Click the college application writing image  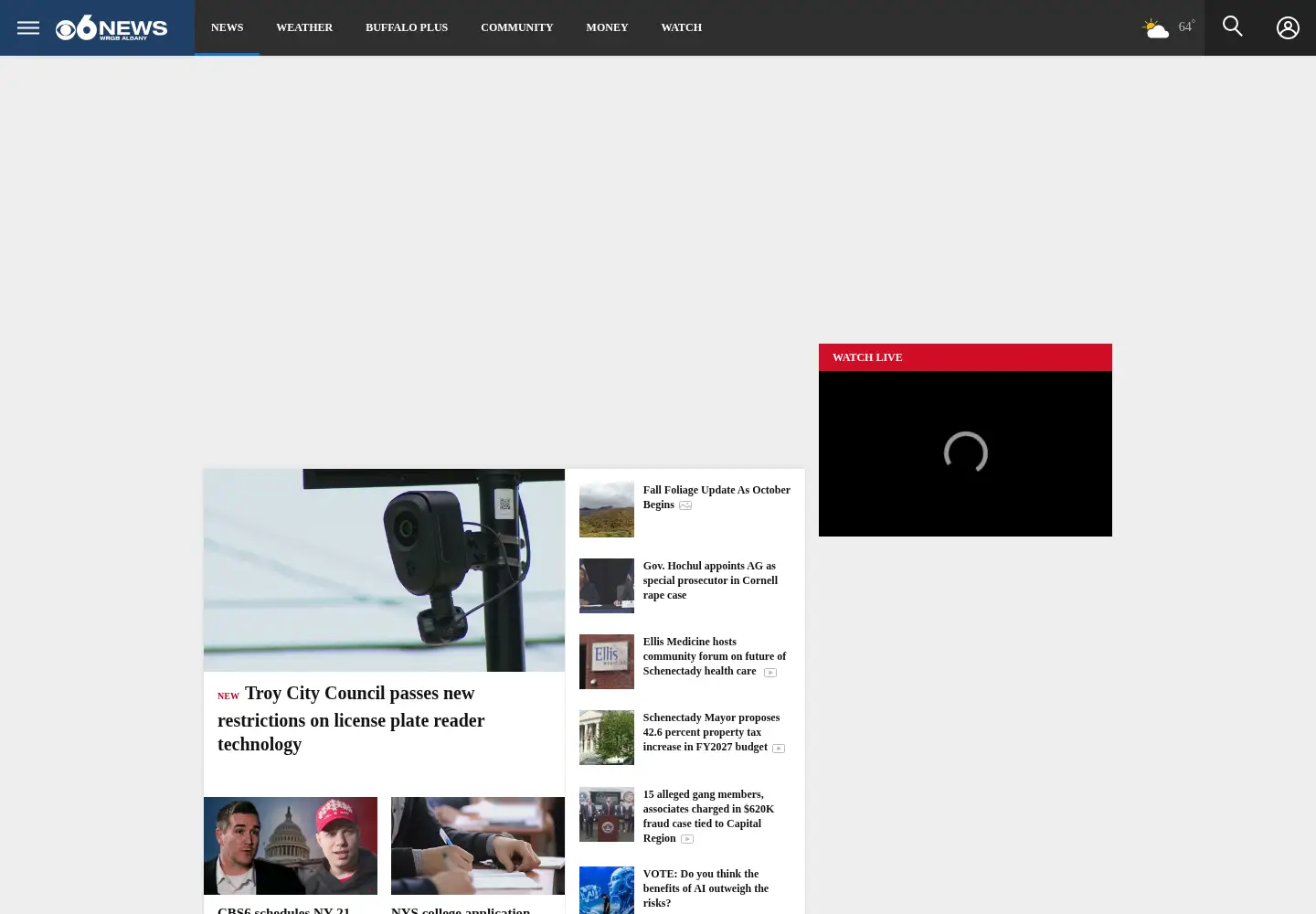[478, 845]
